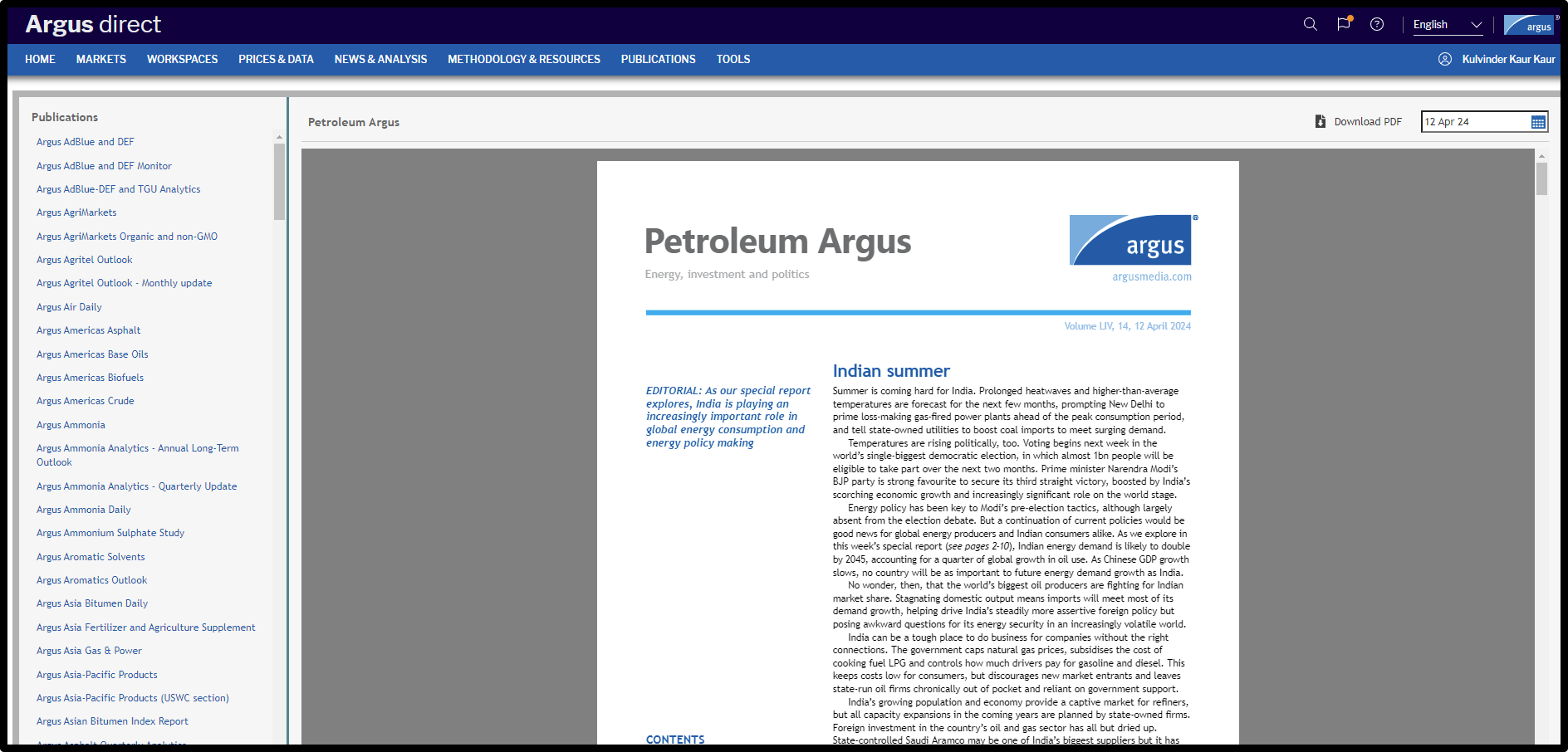
Task: Open Argus Americas Asphalt publication
Action: [89, 330]
